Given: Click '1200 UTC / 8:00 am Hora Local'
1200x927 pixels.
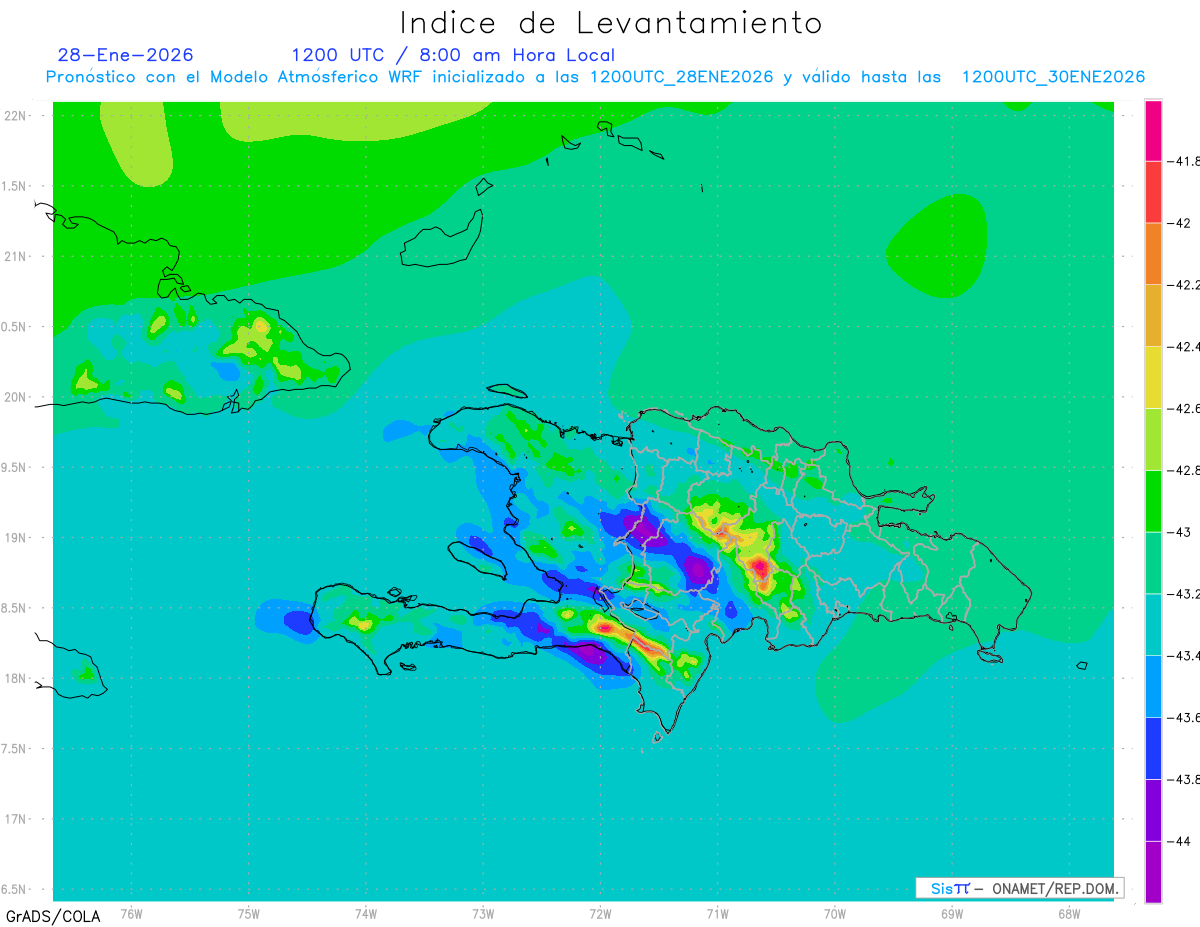Looking at the screenshot, I should [453, 55].
